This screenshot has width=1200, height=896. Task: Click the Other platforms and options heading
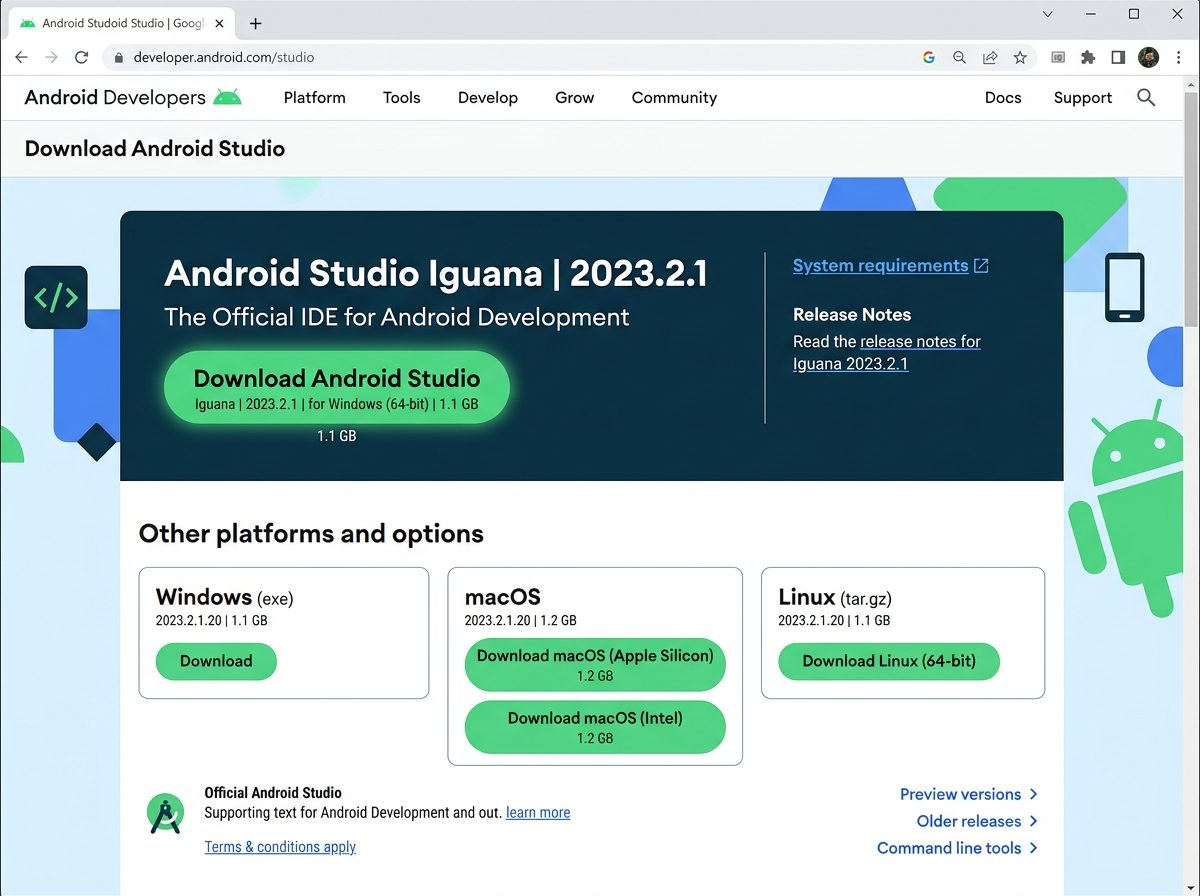tap(311, 534)
